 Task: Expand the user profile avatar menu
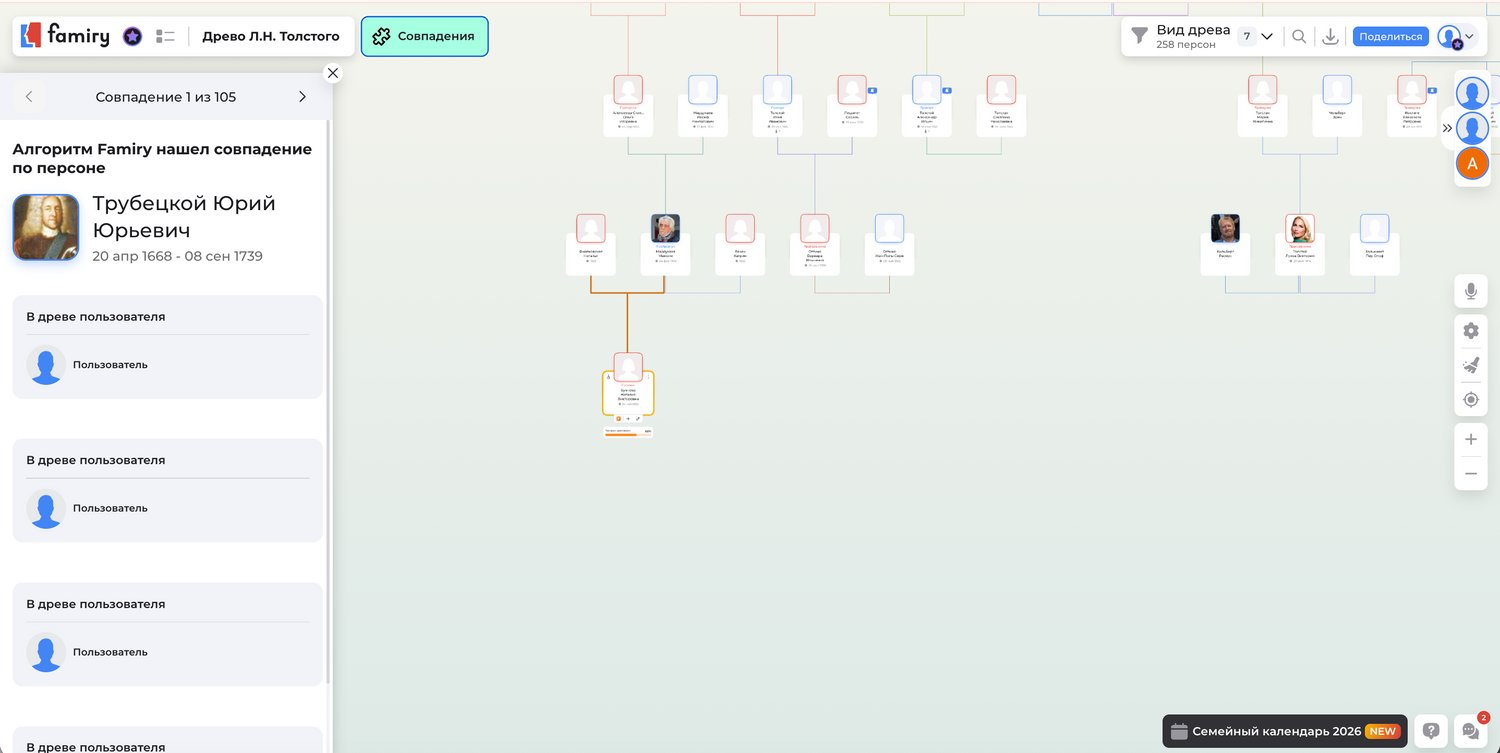pos(1456,37)
